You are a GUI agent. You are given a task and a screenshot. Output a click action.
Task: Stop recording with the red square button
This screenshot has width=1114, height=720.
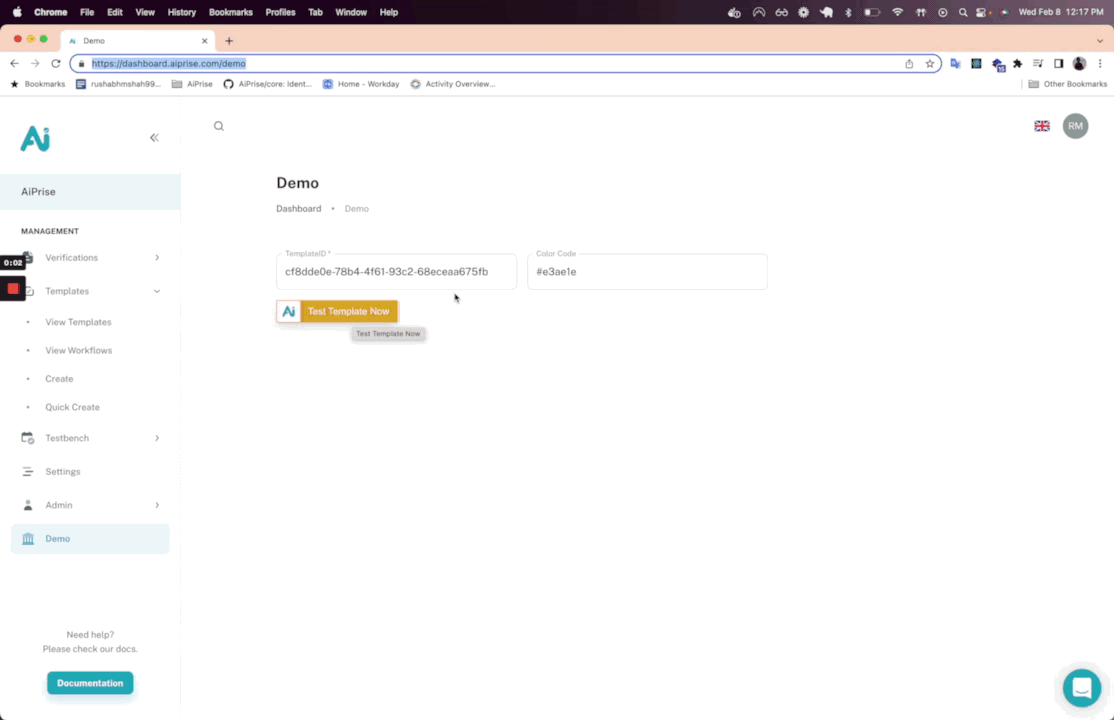click(13, 289)
